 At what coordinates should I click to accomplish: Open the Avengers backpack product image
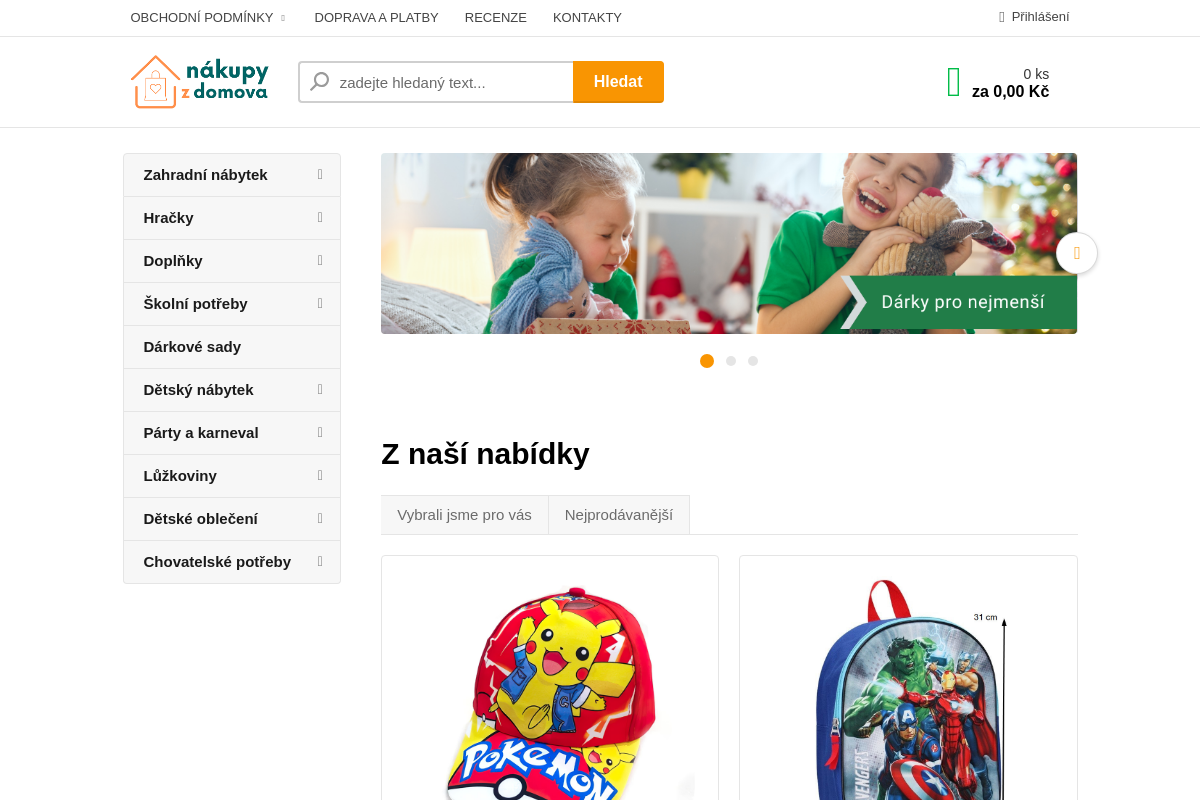pyautogui.click(x=908, y=690)
